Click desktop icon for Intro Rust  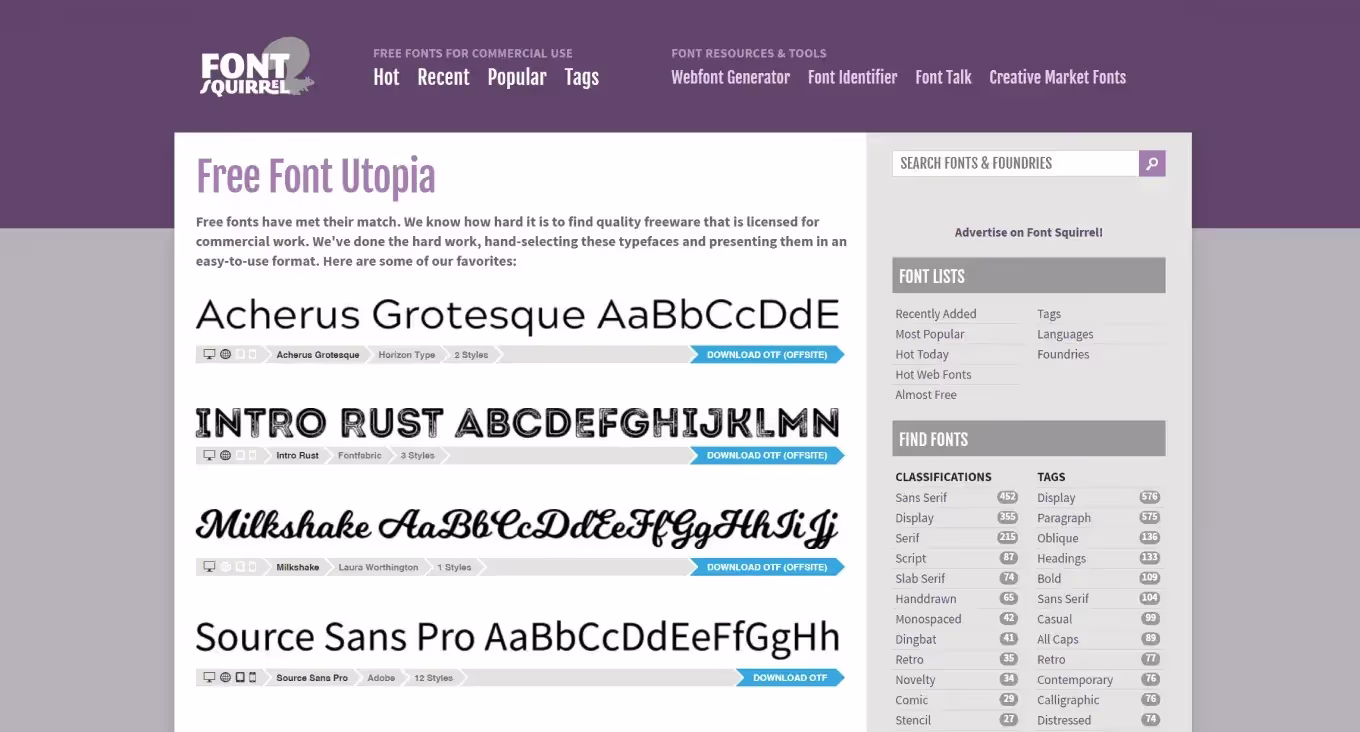coord(209,455)
